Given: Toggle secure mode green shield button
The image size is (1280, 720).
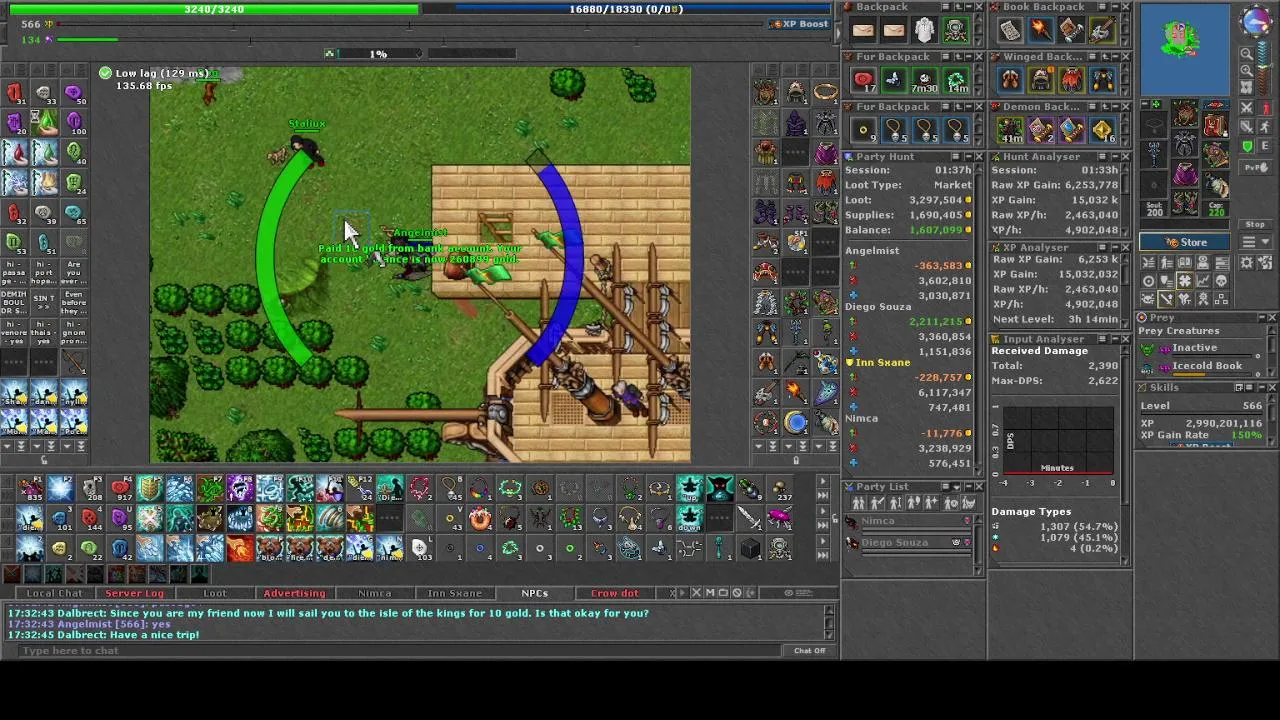Looking at the screenshot, I should tap(1247, 146).
